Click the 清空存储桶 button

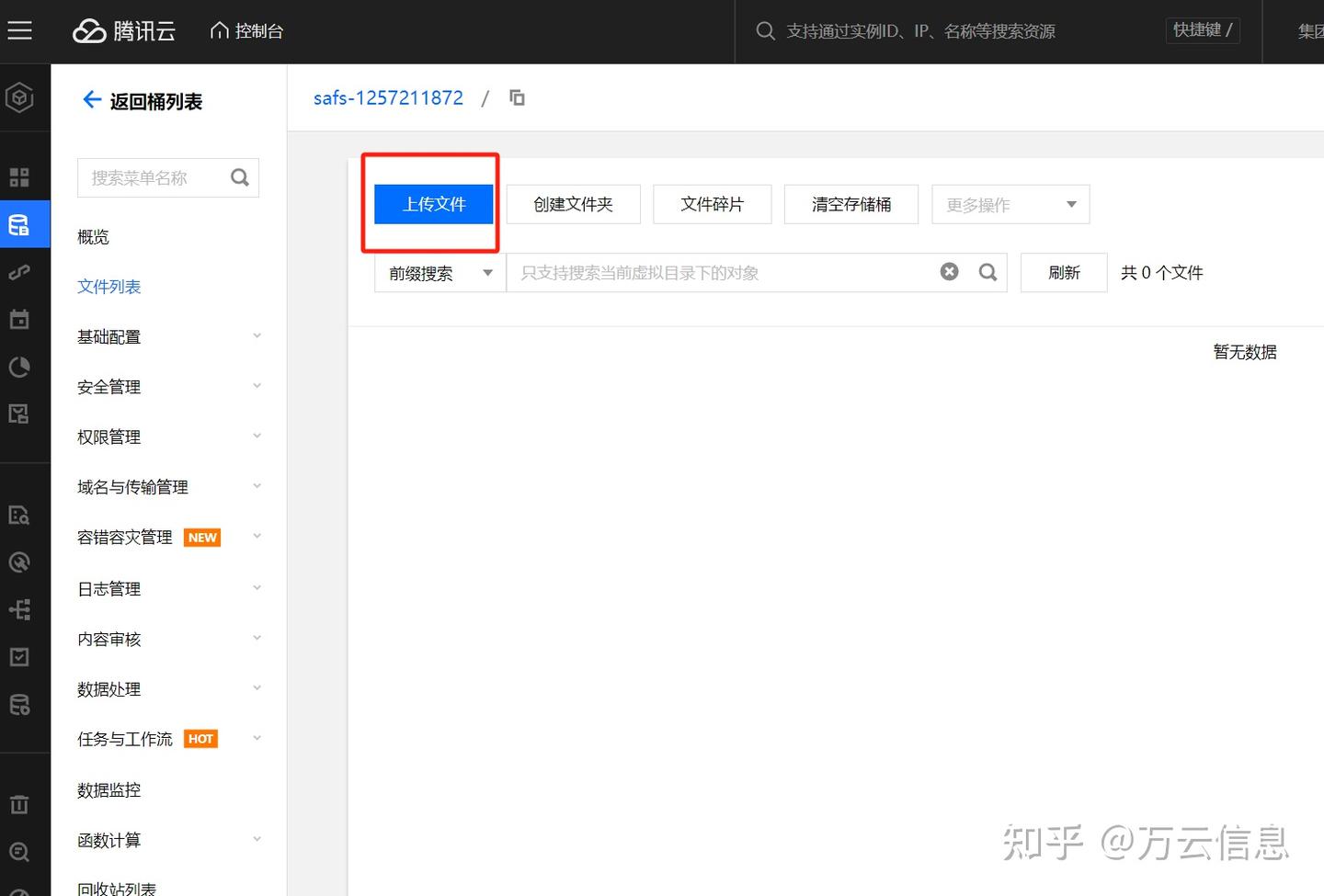(851, 204)
